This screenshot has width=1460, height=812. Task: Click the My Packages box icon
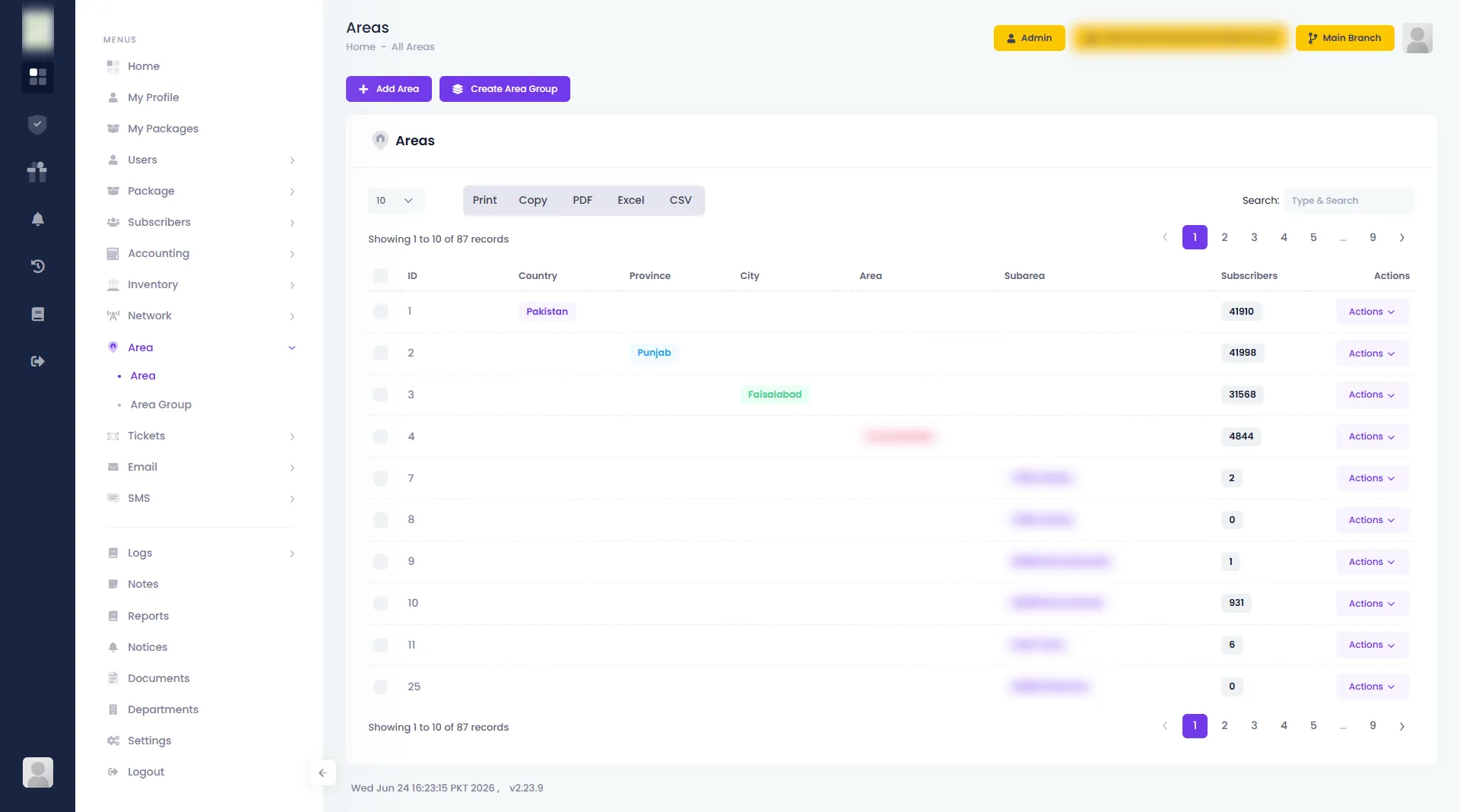113,128
